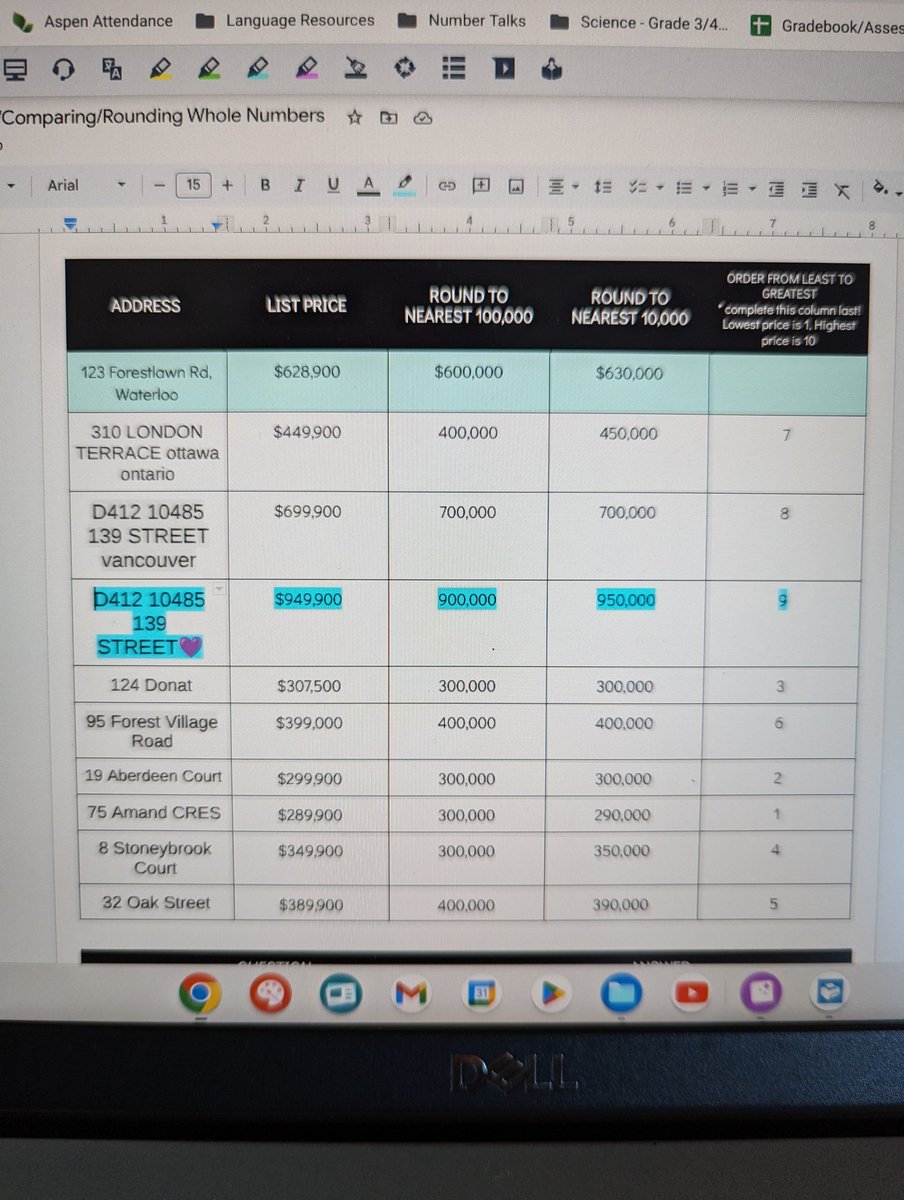Click the "ROUND TO NEAREST 100,000" column header
The width and height of the screenshot is (904, 1200).
tap(468, 305)
